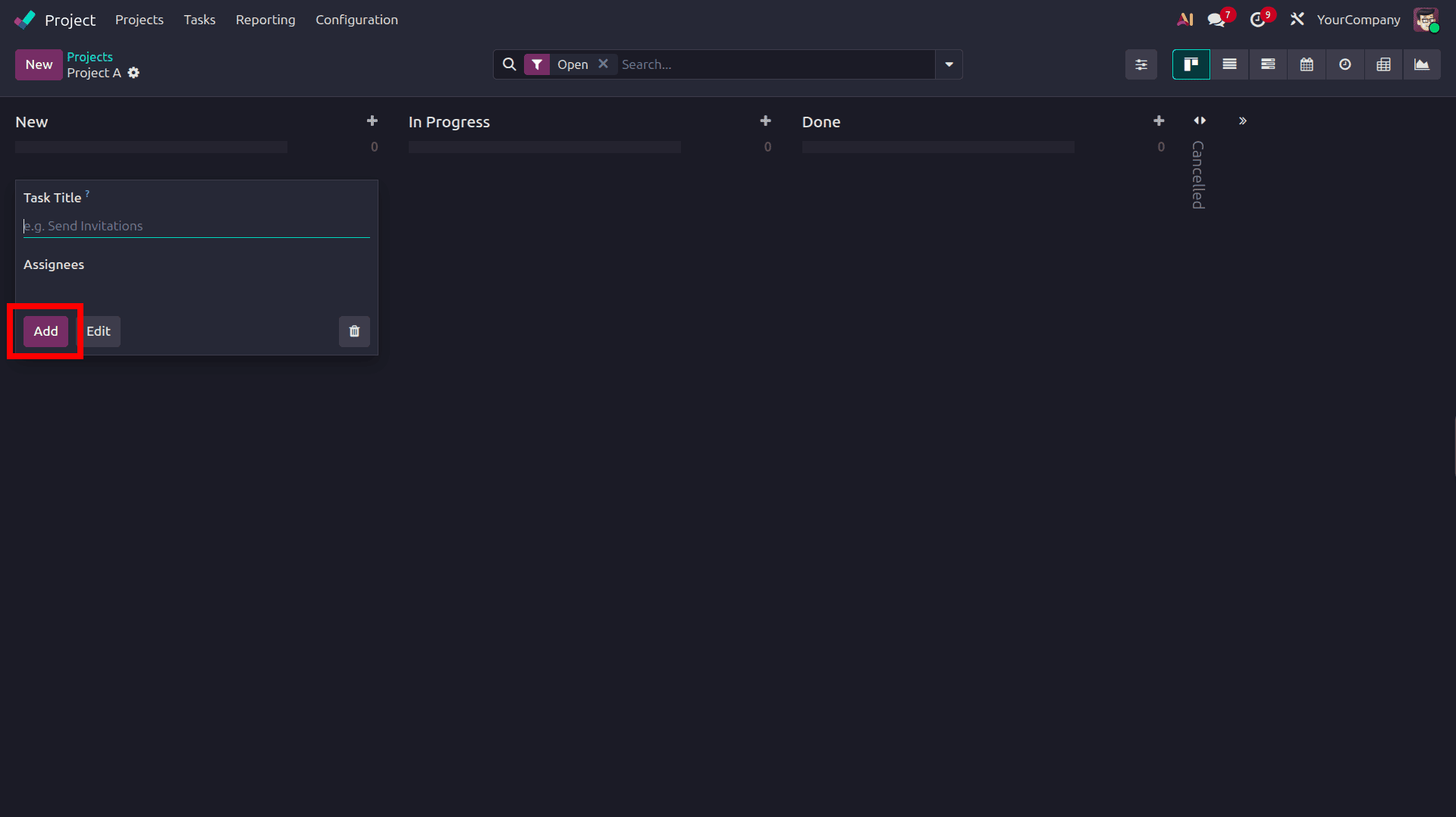Quick add task in Done column
The width and height of the screenshot is (1456, 817).
[x=1159, y=121]
